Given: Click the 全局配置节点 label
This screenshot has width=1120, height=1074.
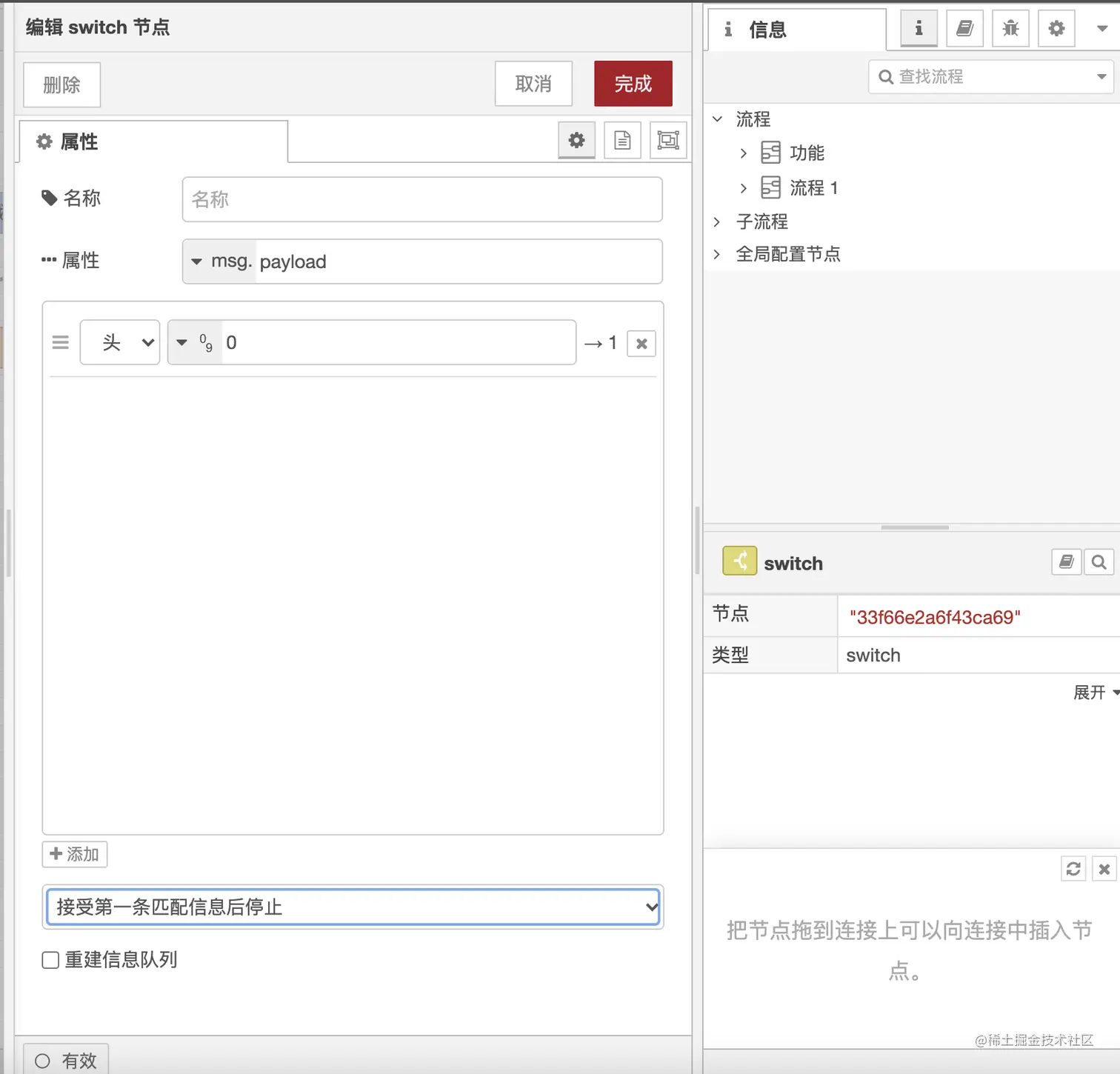Looking at the screenshot, I should click(x=788, y=254).
